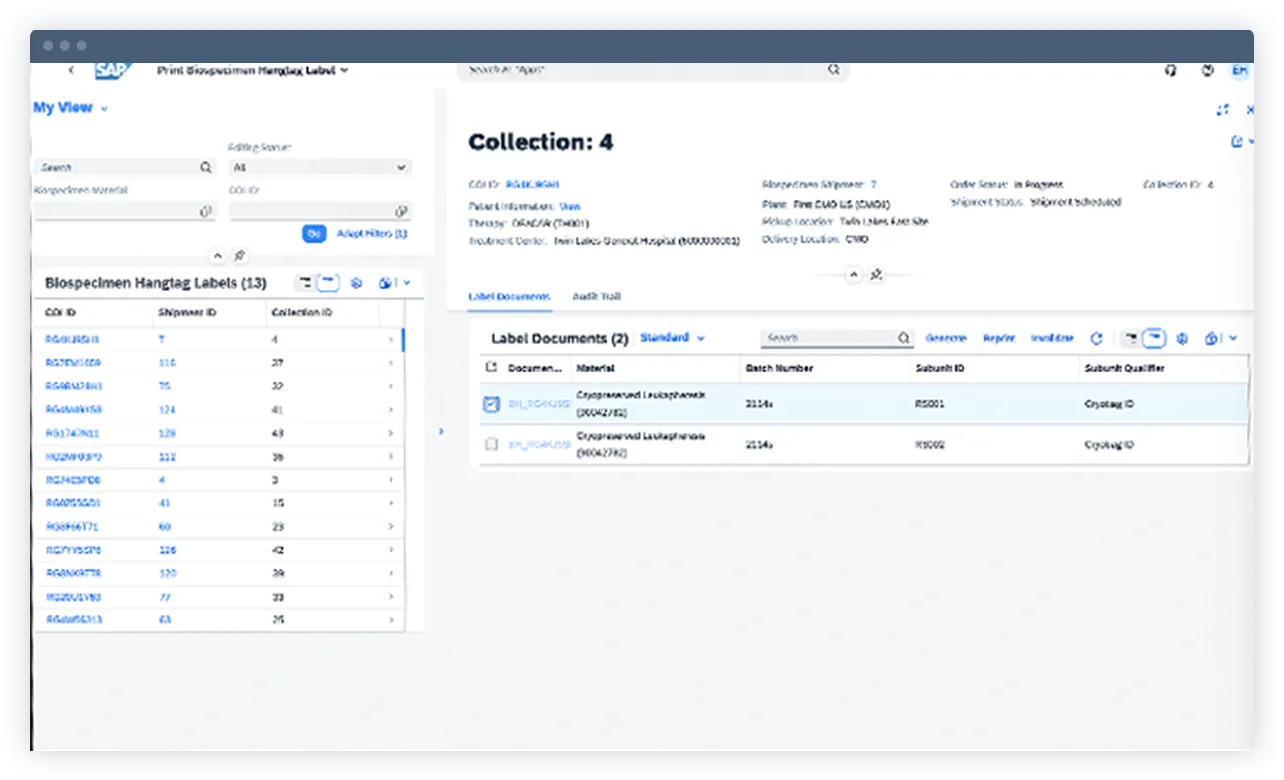Image resolution: width=1284 pixels, height=780 pixels.
Task: Open Label Documents table settings
Action: (x=1184, y=338)
